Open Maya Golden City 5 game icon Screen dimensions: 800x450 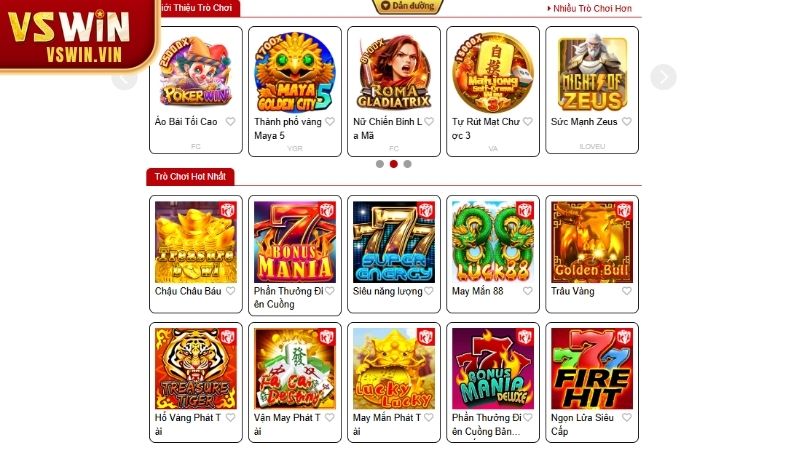(295, 72)
